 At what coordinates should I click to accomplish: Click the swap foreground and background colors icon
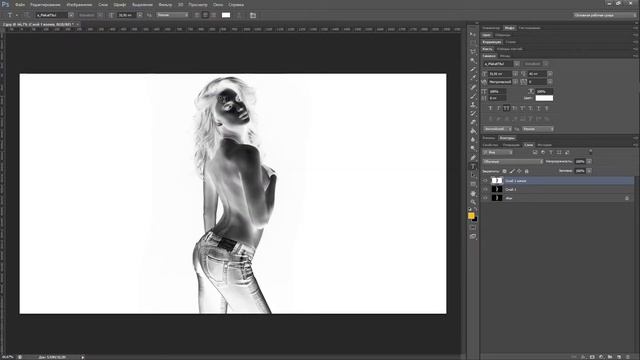pos(476,209)
